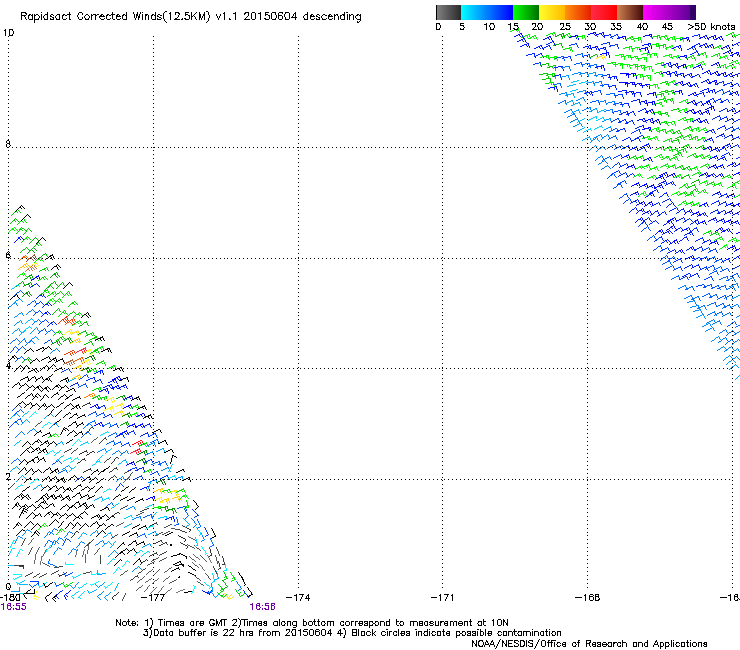The image size is (740, 650).
Task: Click the gray 0-5 knots legend segment
Action: pyautogui.click(x=448, y=12)
